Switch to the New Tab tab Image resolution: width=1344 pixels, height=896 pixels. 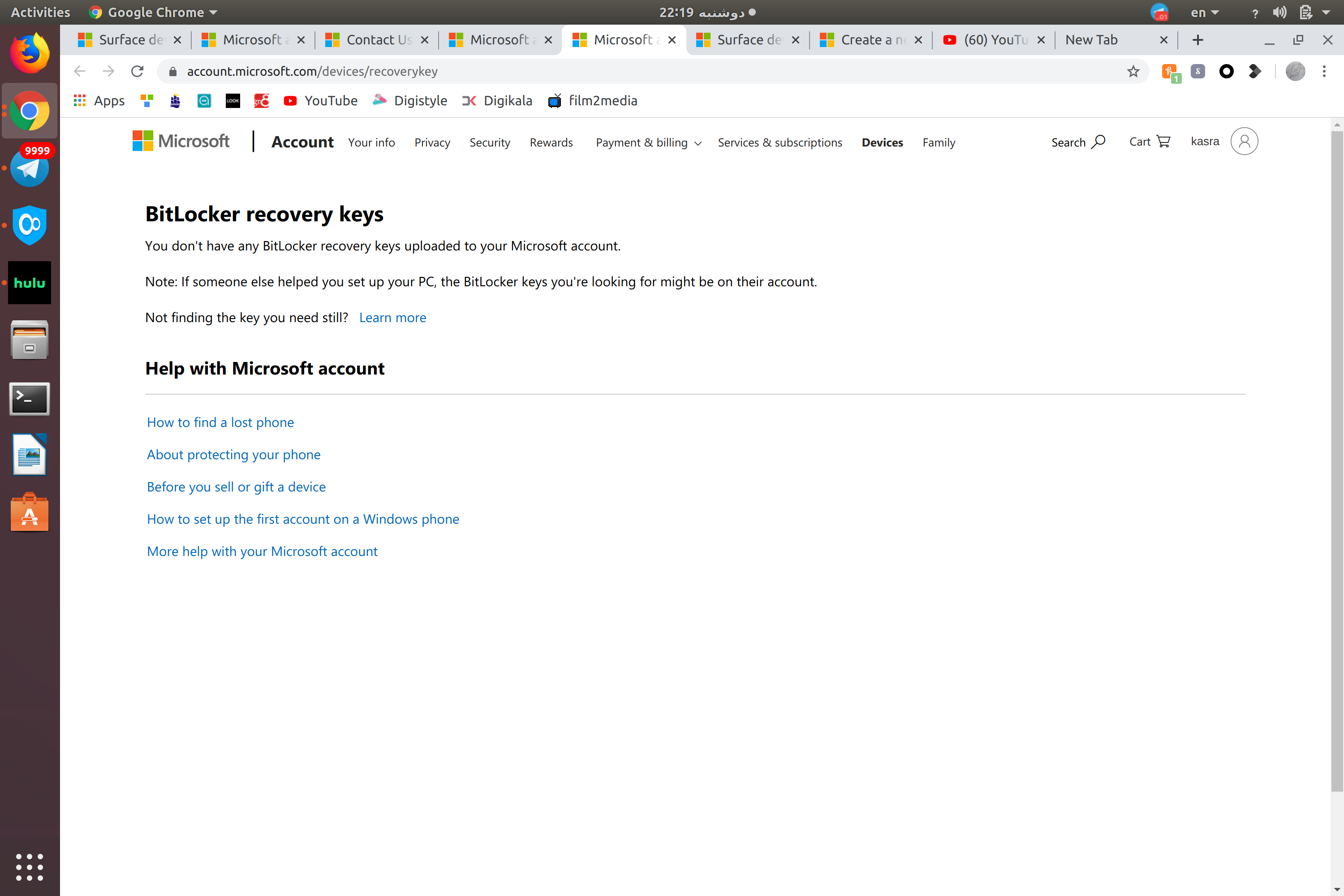[1116, 39]
